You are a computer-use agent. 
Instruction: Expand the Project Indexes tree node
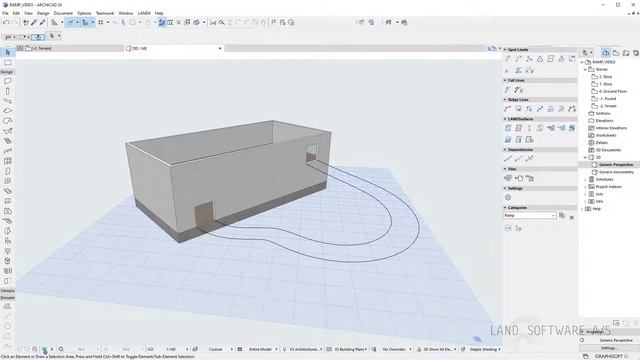coord(585,187)
